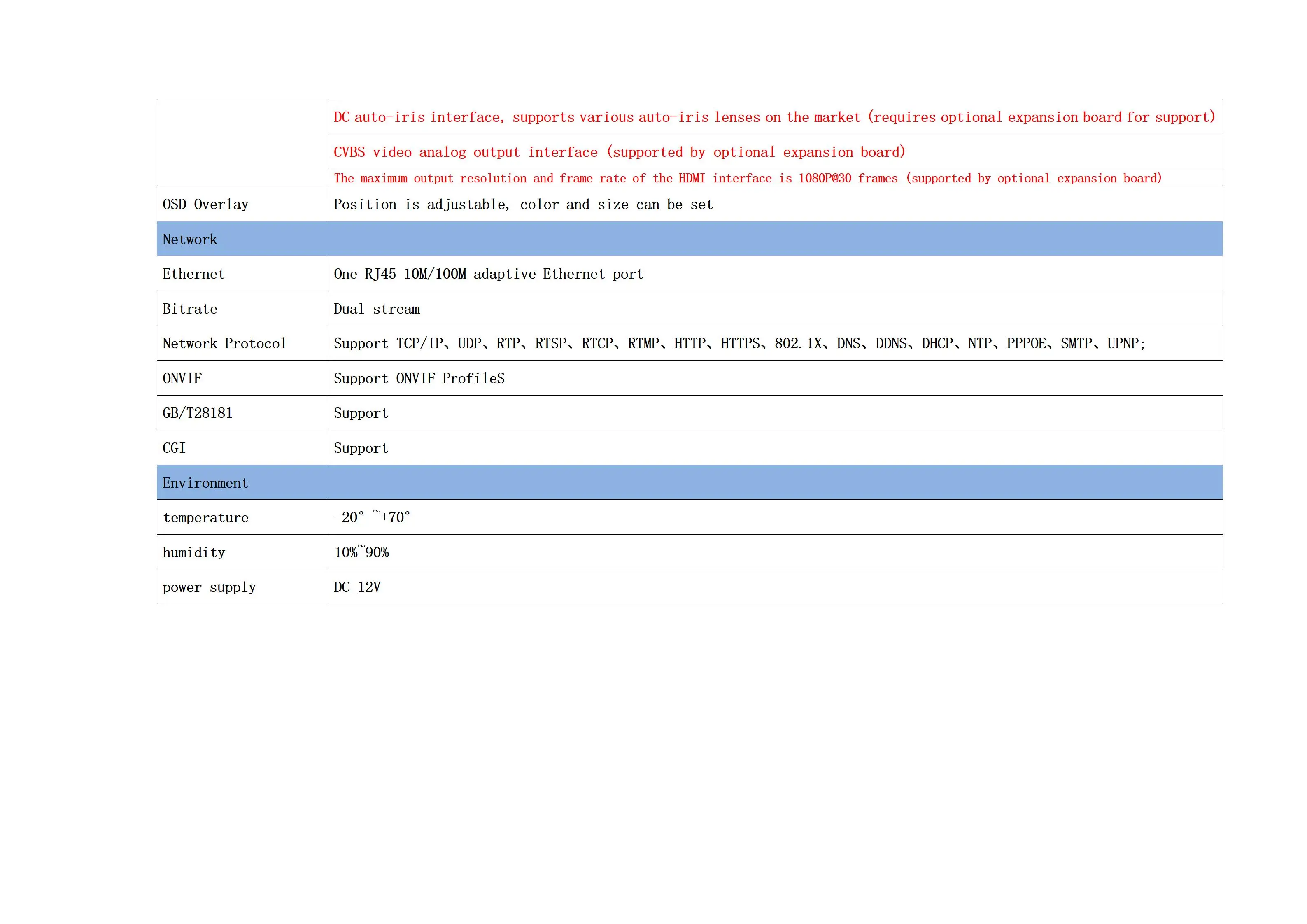Viewport: 1307px width, 924px height.
Task: Click the Support ONVIF ProfileS text
Action: (x=419, y=378)
